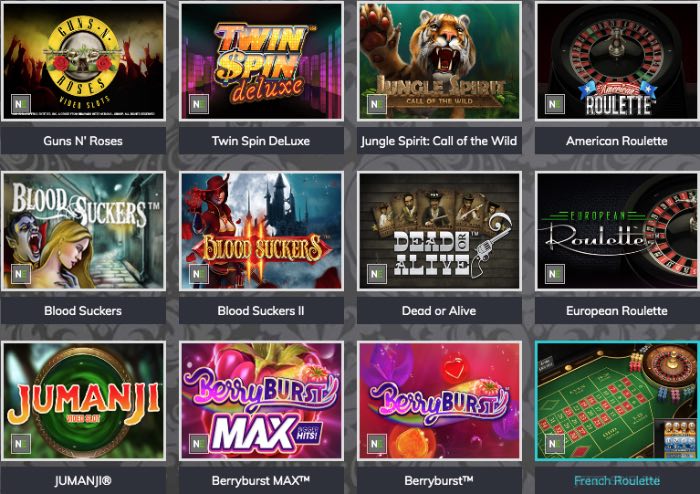This screenshot has height=494, width=700.
Task: Click NetEnt badge on Twin Spin Deluxe thumbnail
Action: [x=199, y=104]
